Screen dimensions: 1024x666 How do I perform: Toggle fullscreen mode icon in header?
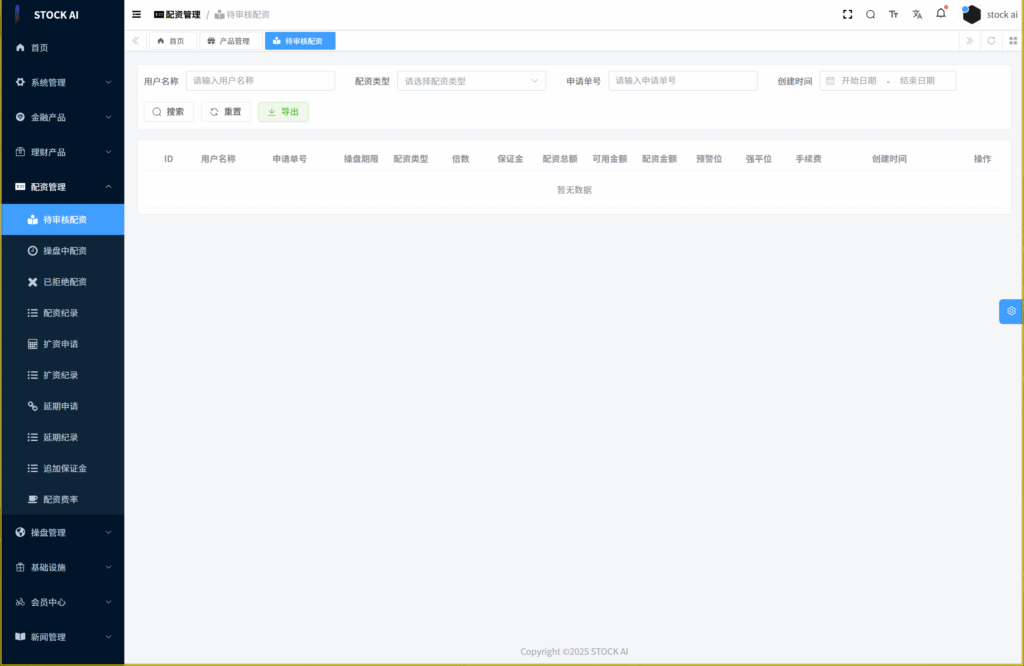coord(847,15)
